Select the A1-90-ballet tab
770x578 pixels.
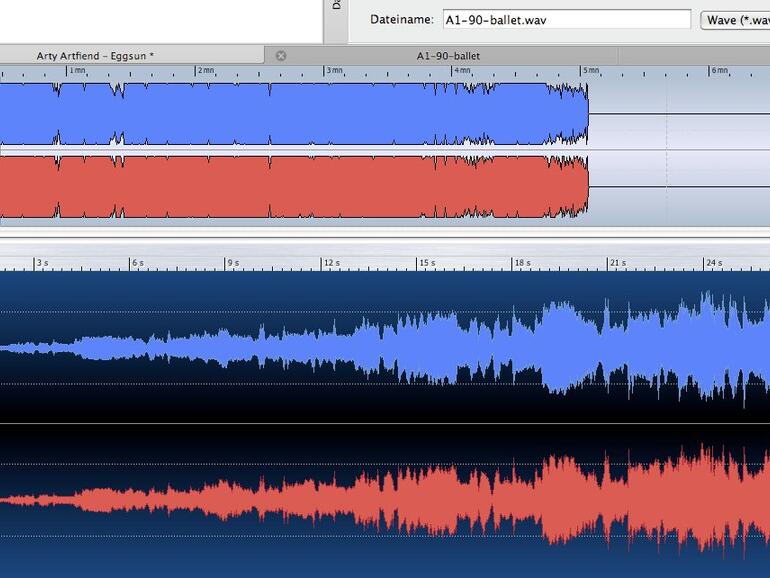pos(448,56)
